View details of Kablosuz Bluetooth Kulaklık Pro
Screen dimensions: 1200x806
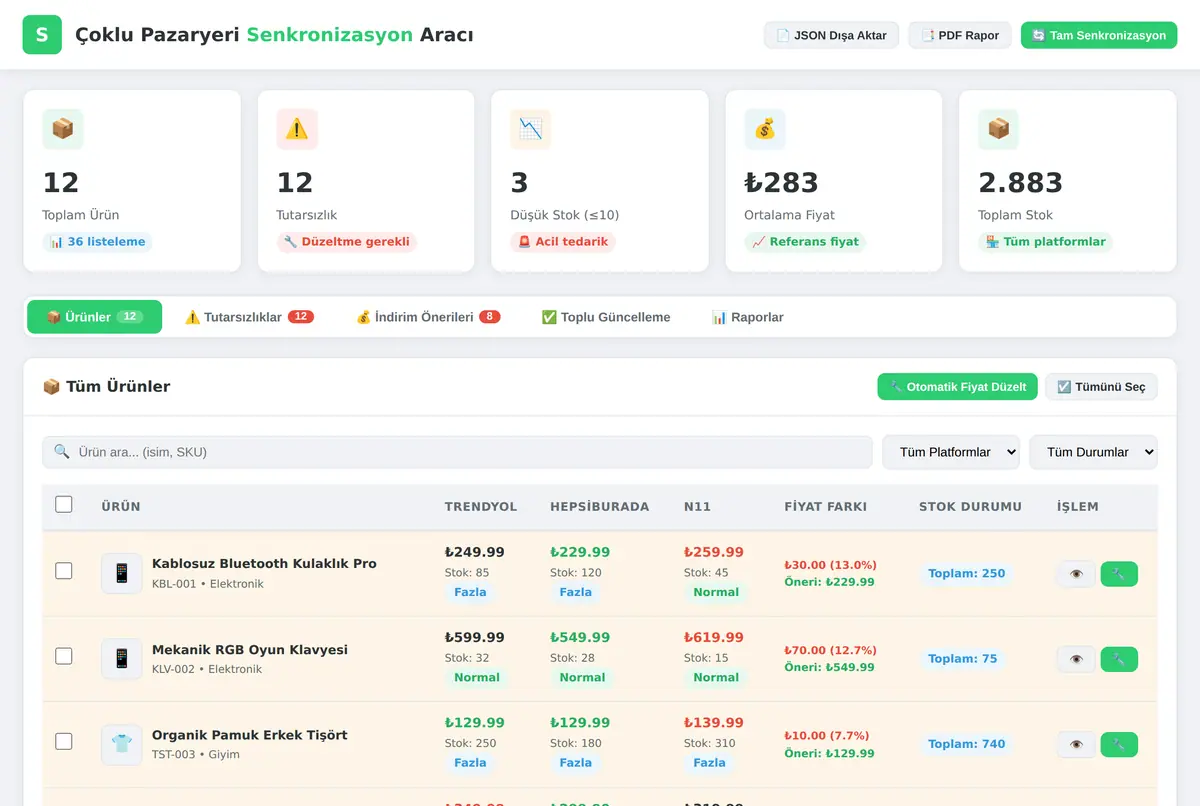pyautogui.click(x=1076, y=574)
